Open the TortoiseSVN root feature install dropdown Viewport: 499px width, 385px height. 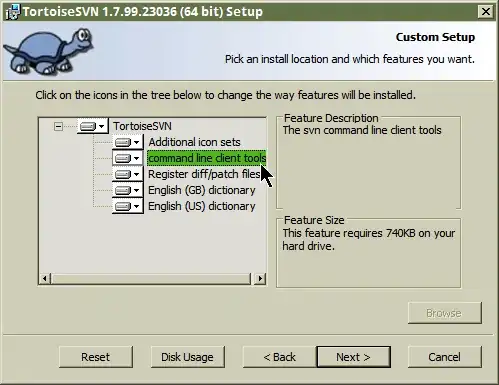pyautogui.click(x=92, y=126)
